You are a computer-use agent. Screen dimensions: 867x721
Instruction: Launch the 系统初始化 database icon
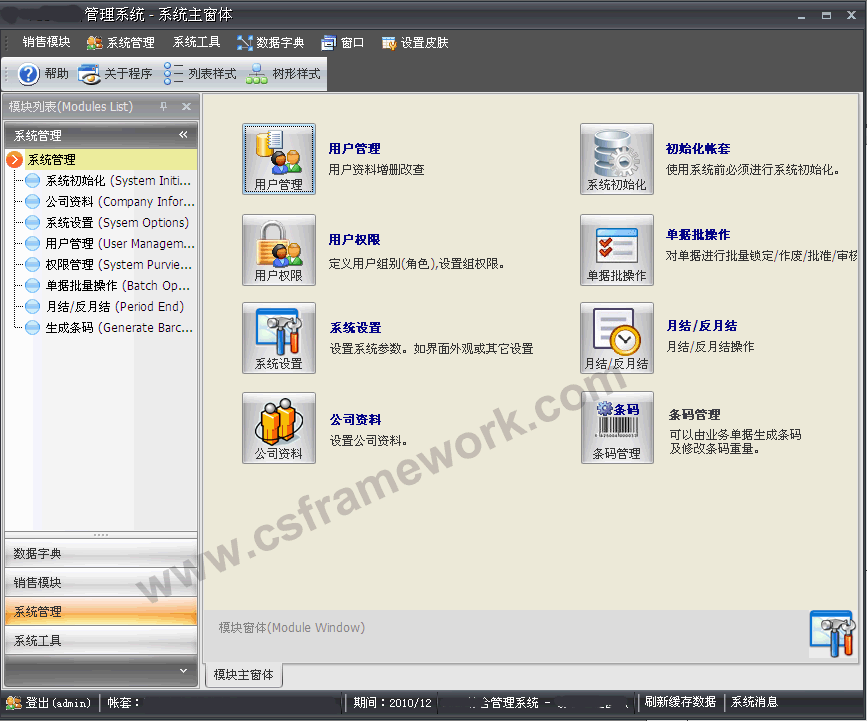click(616, 158)
